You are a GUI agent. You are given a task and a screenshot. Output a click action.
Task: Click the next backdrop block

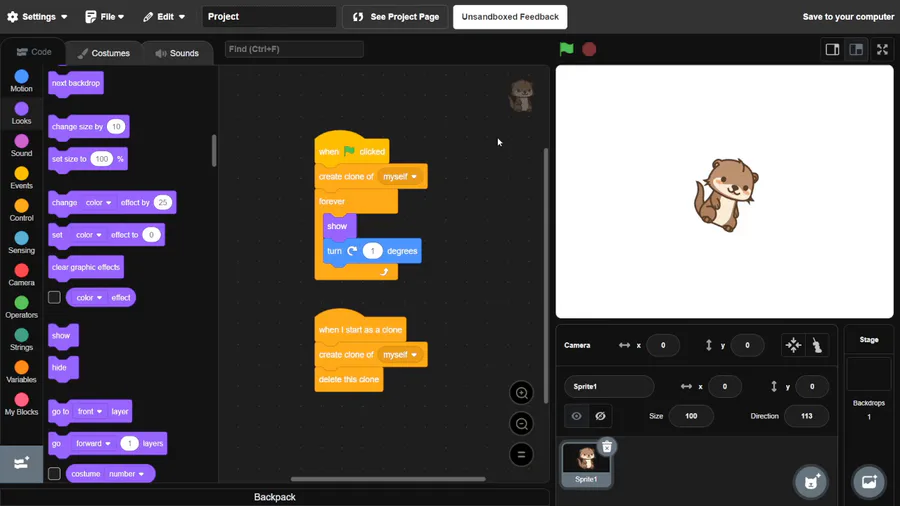[x=76, y=83]
